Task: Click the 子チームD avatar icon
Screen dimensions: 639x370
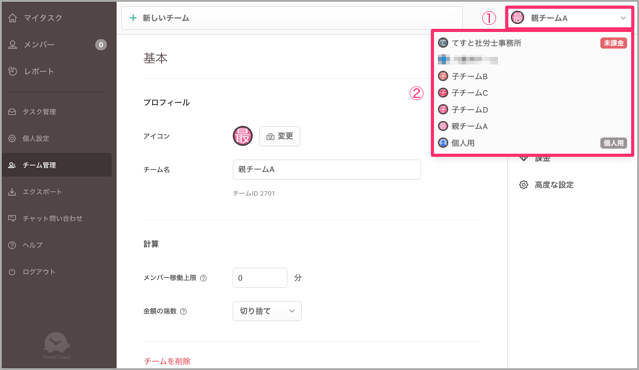Action: coord(443,110)
